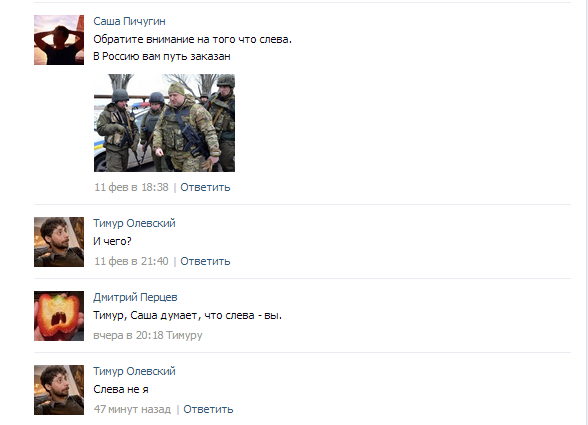Click the 'Тимуру' reply-target link

184,335
